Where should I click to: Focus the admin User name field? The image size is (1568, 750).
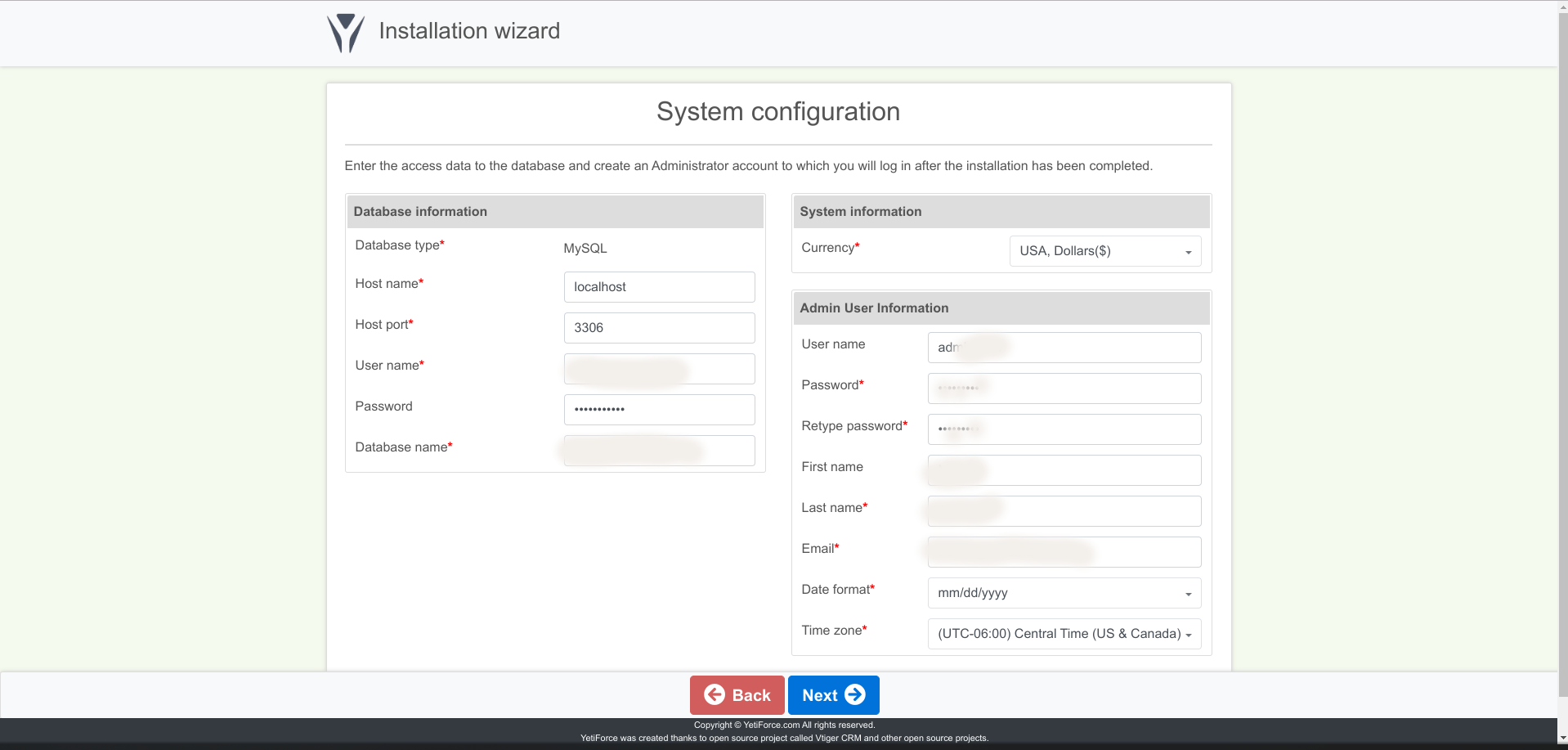[1064, 348]
